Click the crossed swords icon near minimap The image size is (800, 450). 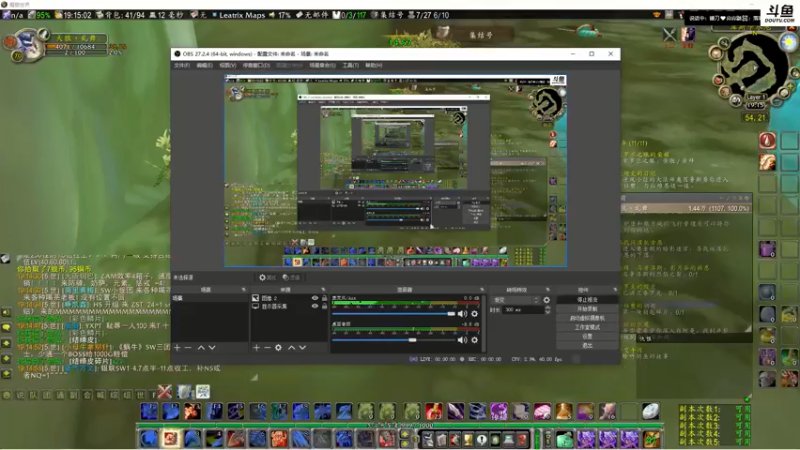tap(669, 34)
